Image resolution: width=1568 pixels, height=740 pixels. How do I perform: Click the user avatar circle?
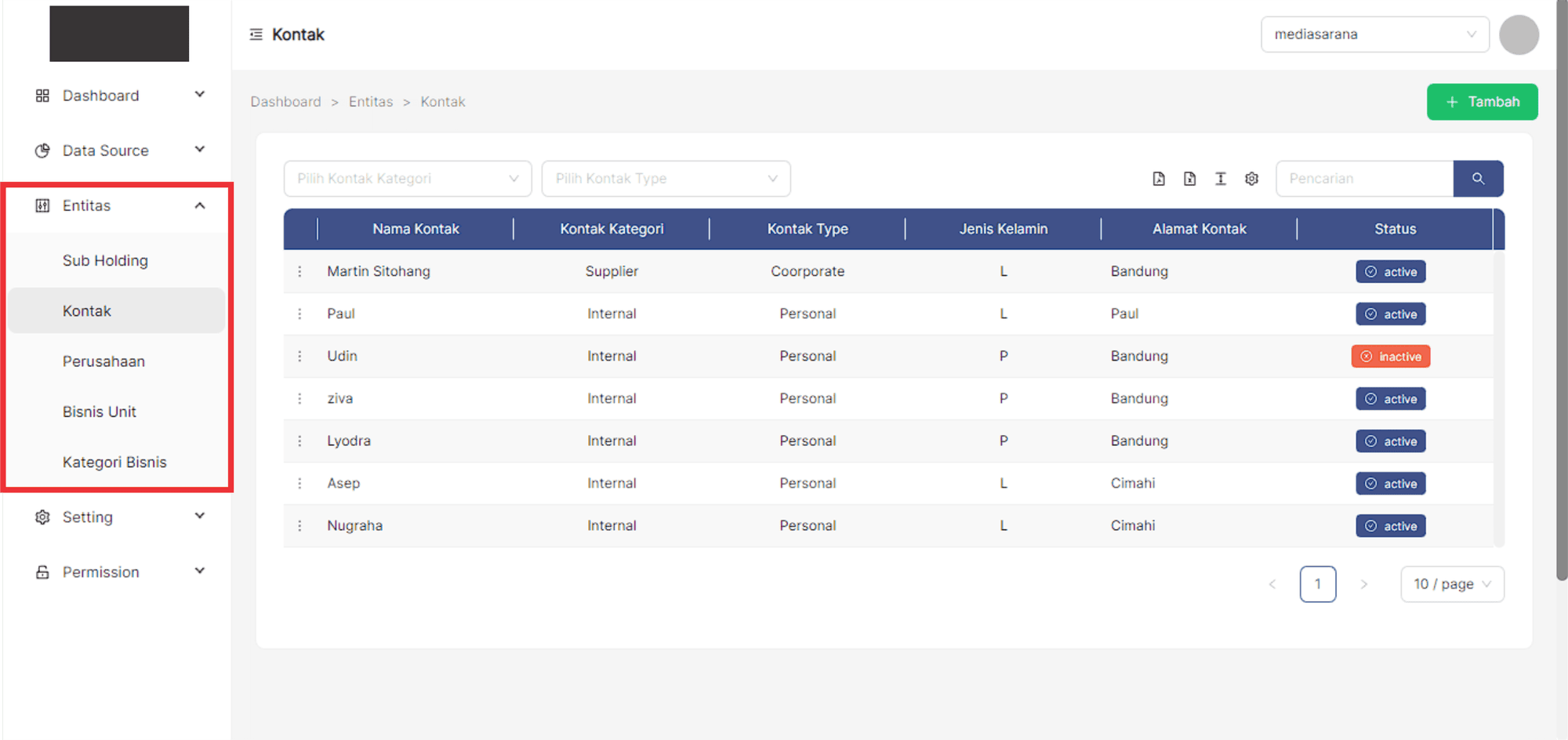pos(1519,34)
